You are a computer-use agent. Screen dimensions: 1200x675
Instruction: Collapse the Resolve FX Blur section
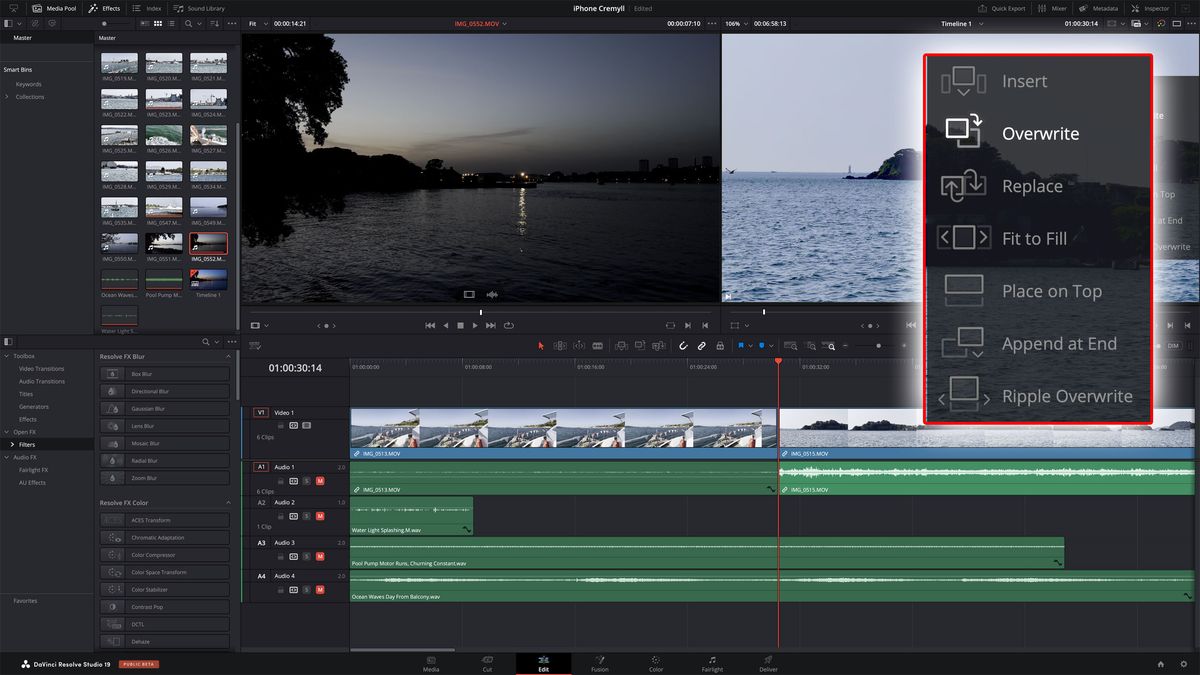(227, 357)
